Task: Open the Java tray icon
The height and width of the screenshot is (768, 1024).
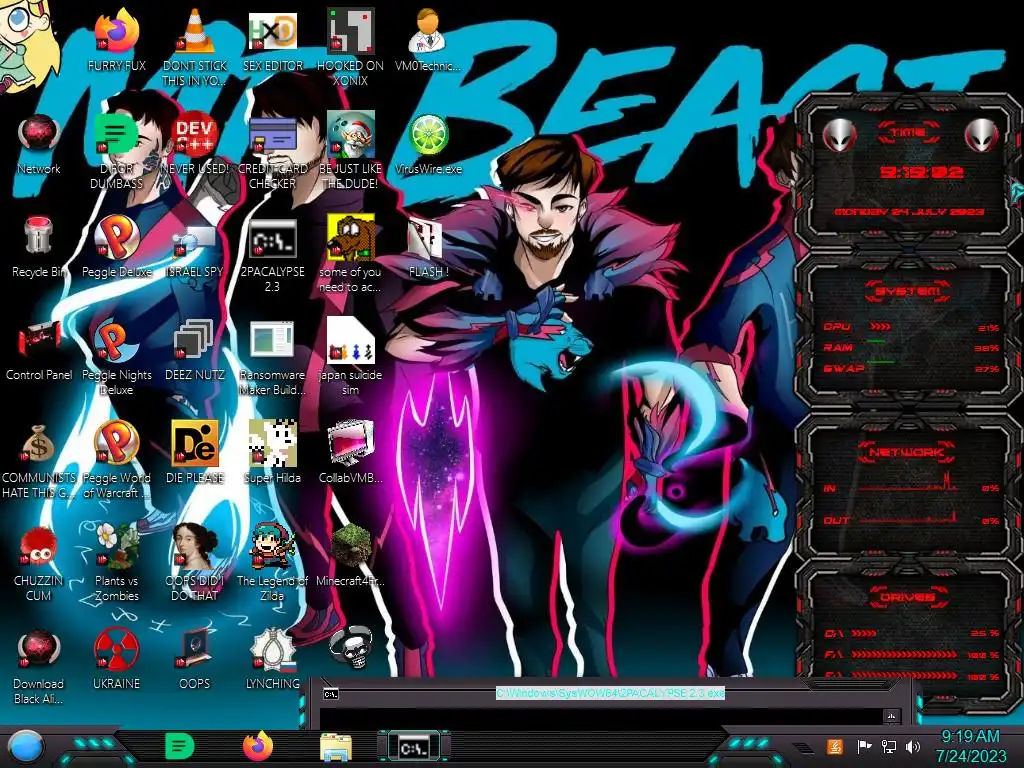Action: [x=834, y=746]
